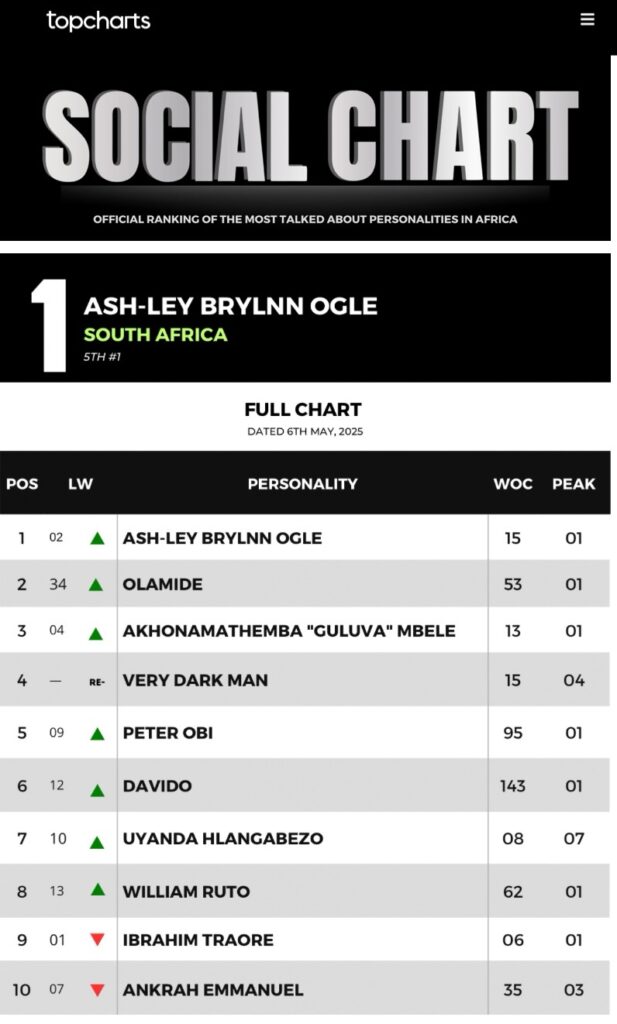Select the PEAK column header
617x1024 pixels.
click(573, 484)
